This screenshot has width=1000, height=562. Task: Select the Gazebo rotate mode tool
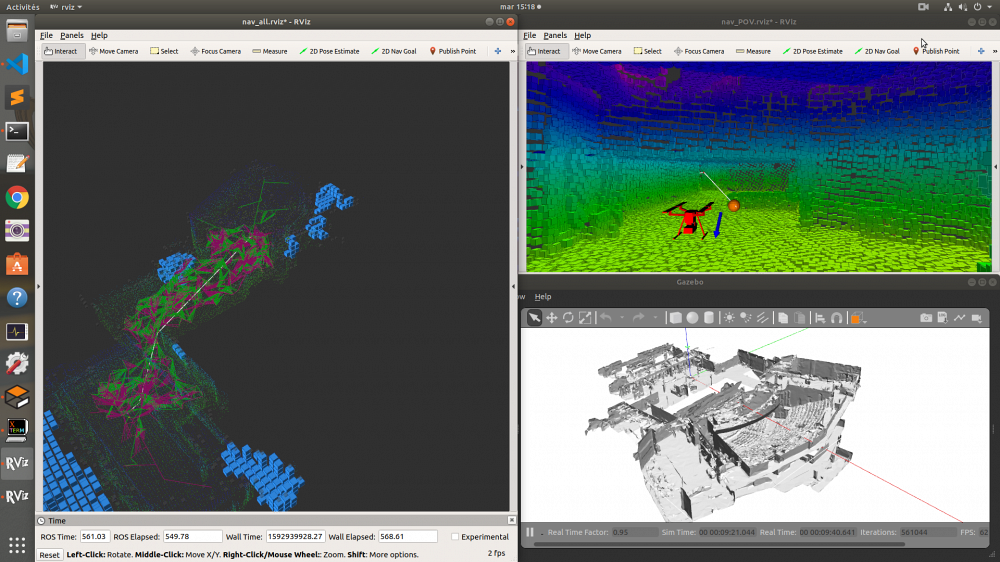(x=568, y=318)
